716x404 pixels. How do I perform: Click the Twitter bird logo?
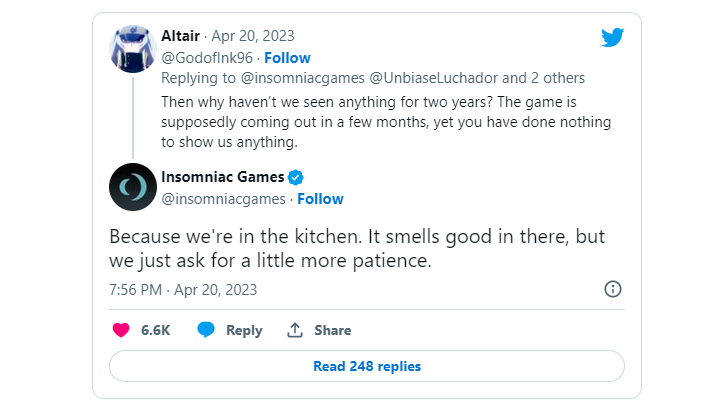click(612, 37)
